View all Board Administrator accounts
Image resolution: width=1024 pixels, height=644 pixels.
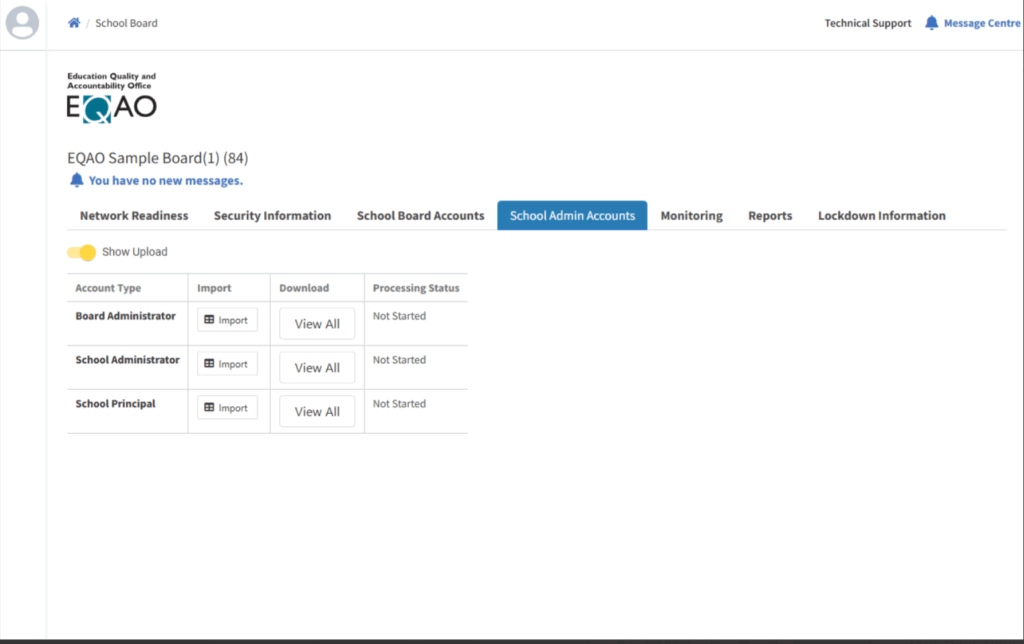coord(317,324)
